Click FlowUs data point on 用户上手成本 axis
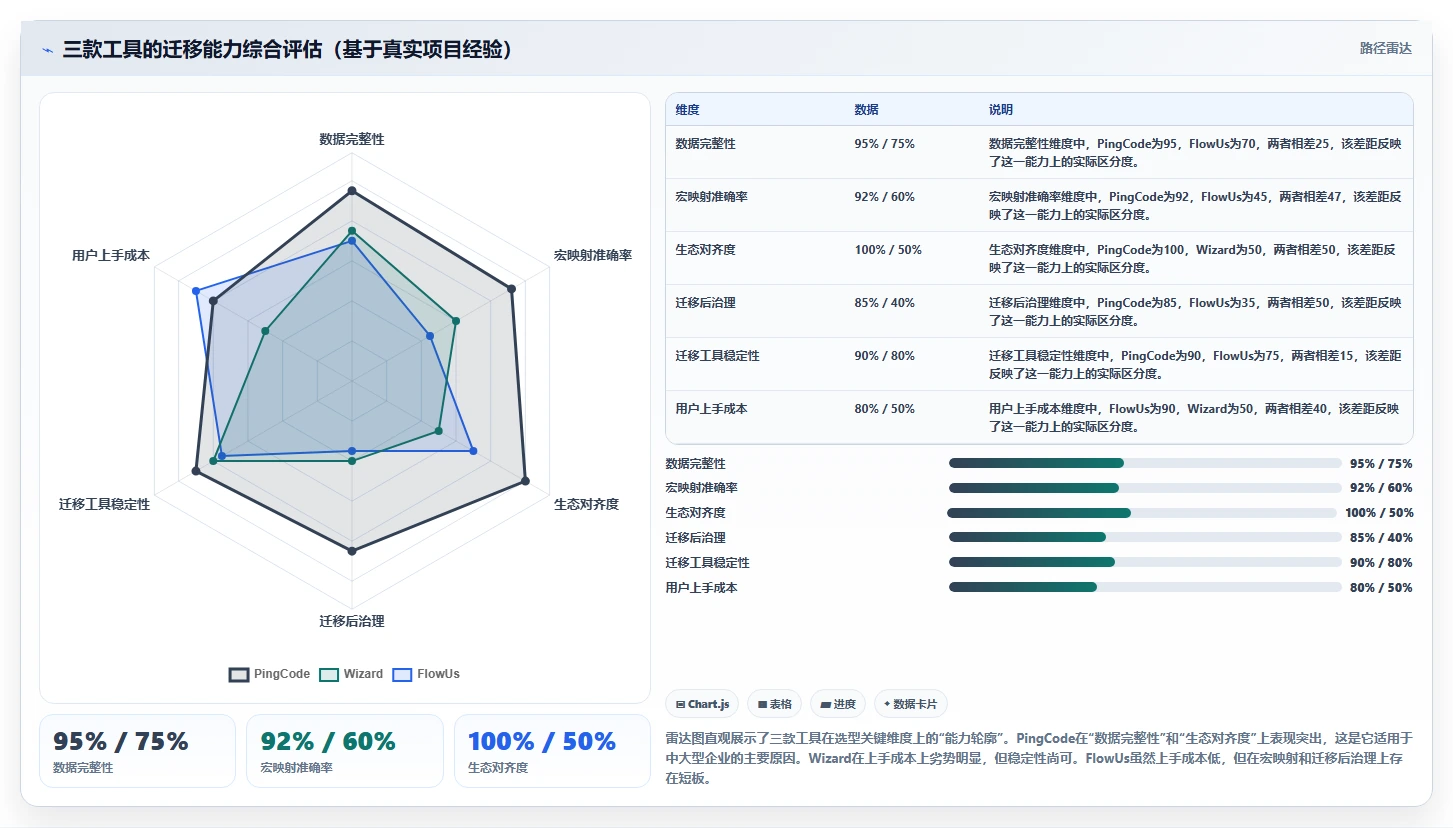This screenshot has width=1453, height=828. point(196,291)
